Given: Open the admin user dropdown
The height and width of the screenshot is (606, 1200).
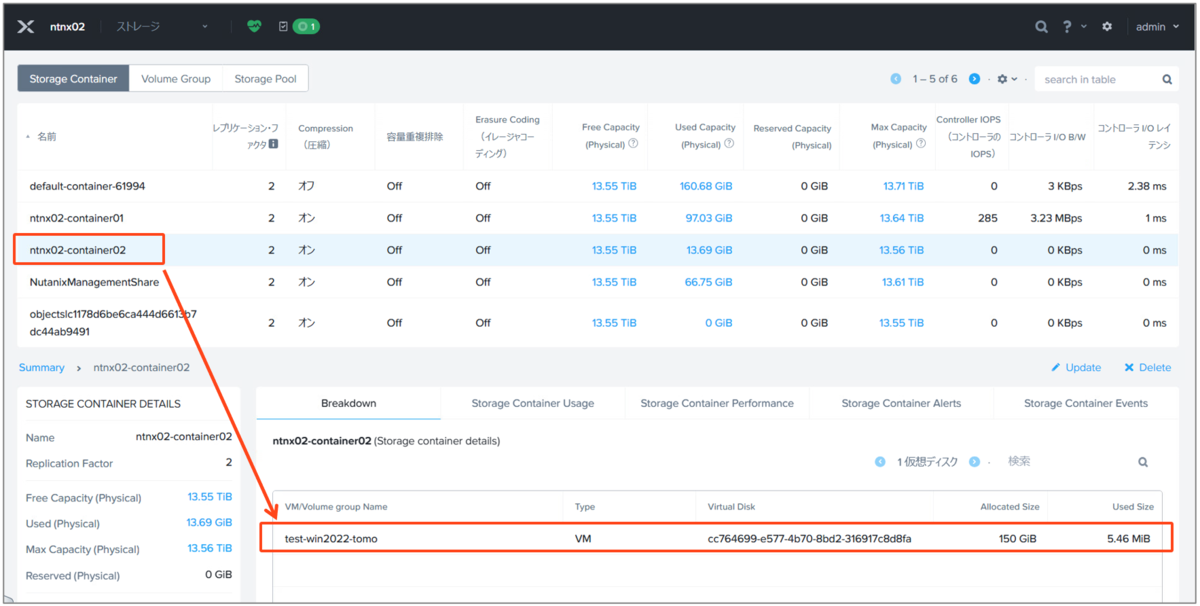Looking at the screenshot, I should point(1157,27).
